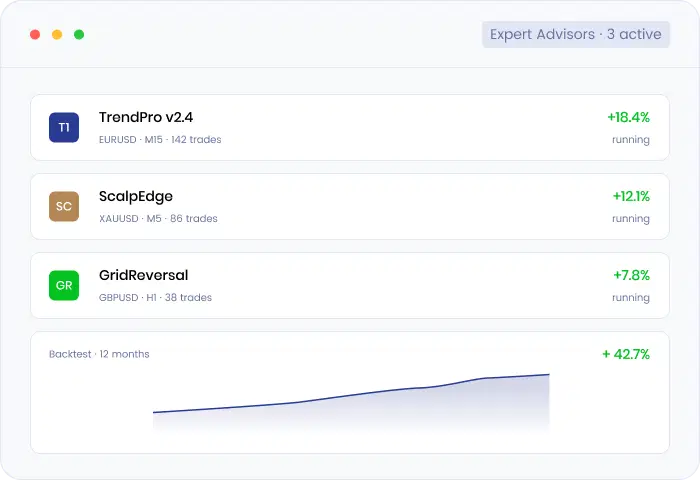Select the ScalpEdge title

point(136,196)
